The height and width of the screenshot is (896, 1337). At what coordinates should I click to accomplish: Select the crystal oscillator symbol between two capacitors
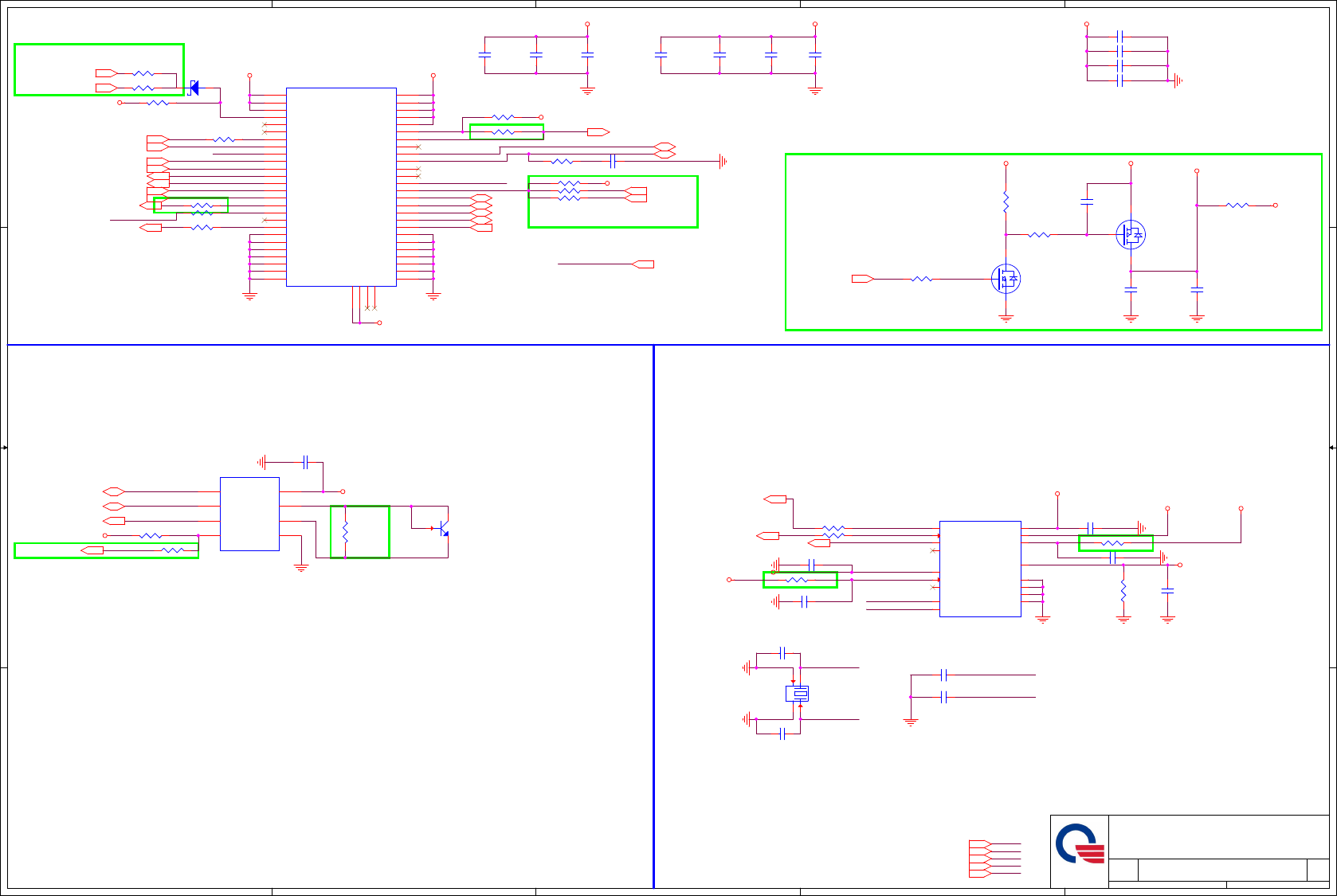798,694
